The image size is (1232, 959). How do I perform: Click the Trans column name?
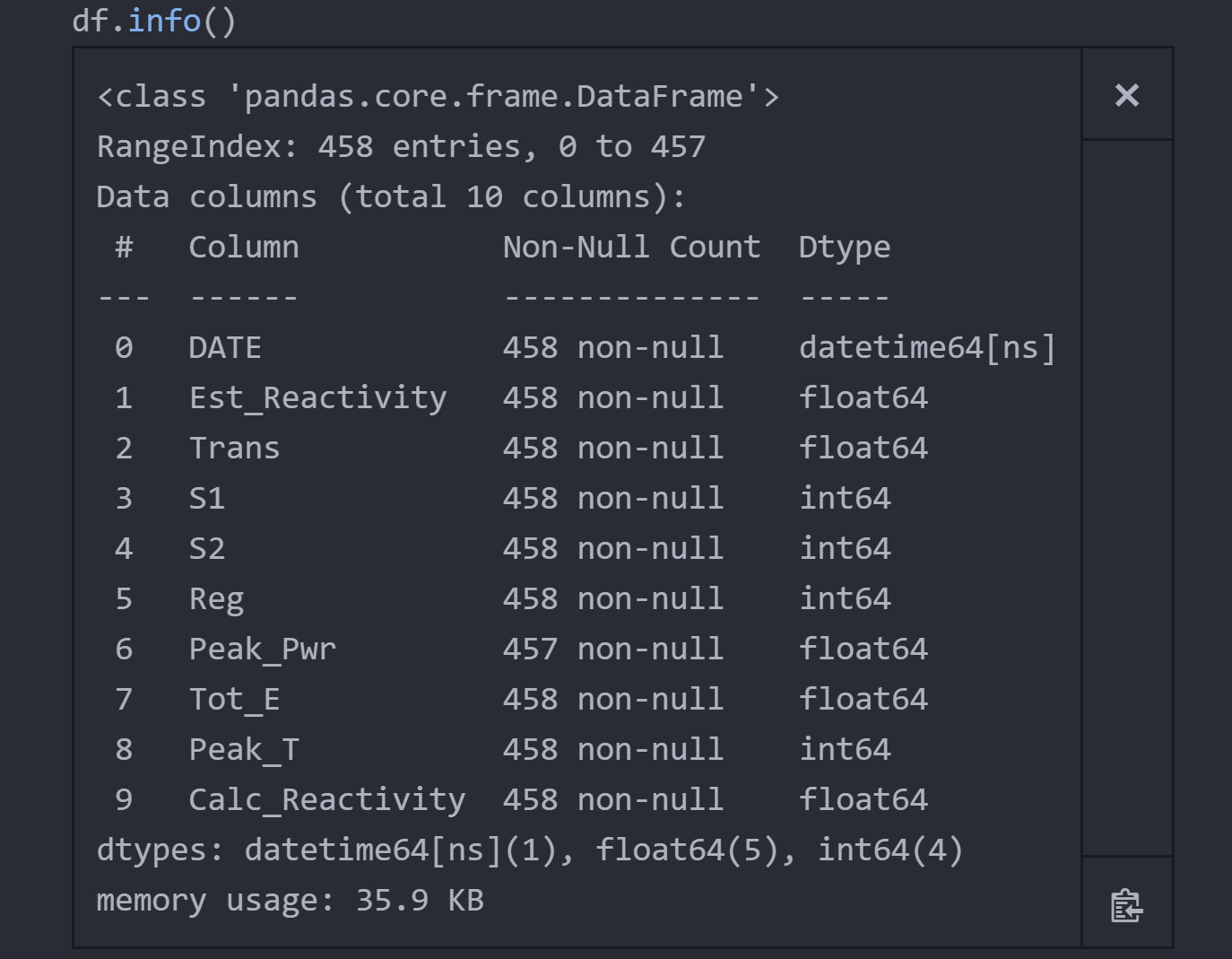234,449
